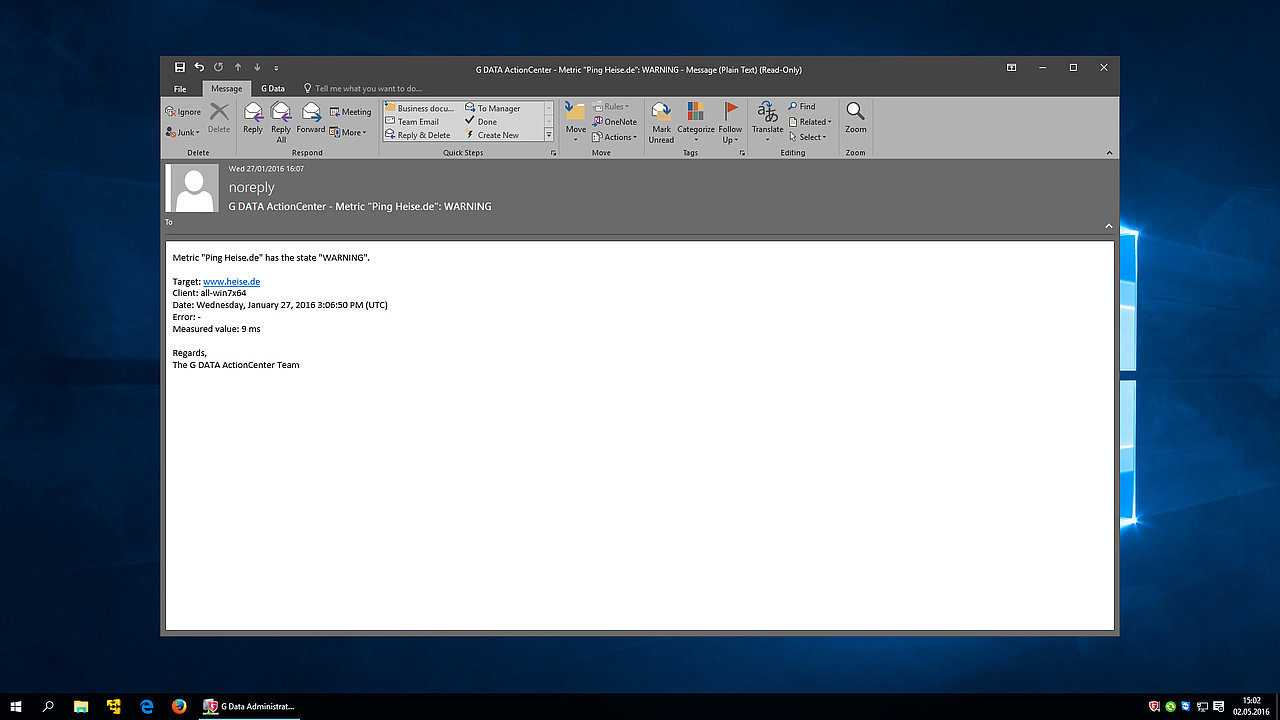Ignore this conversation
Image resolution: width=1280 pixels, height=720 pixels.
(x=183, y=112)
